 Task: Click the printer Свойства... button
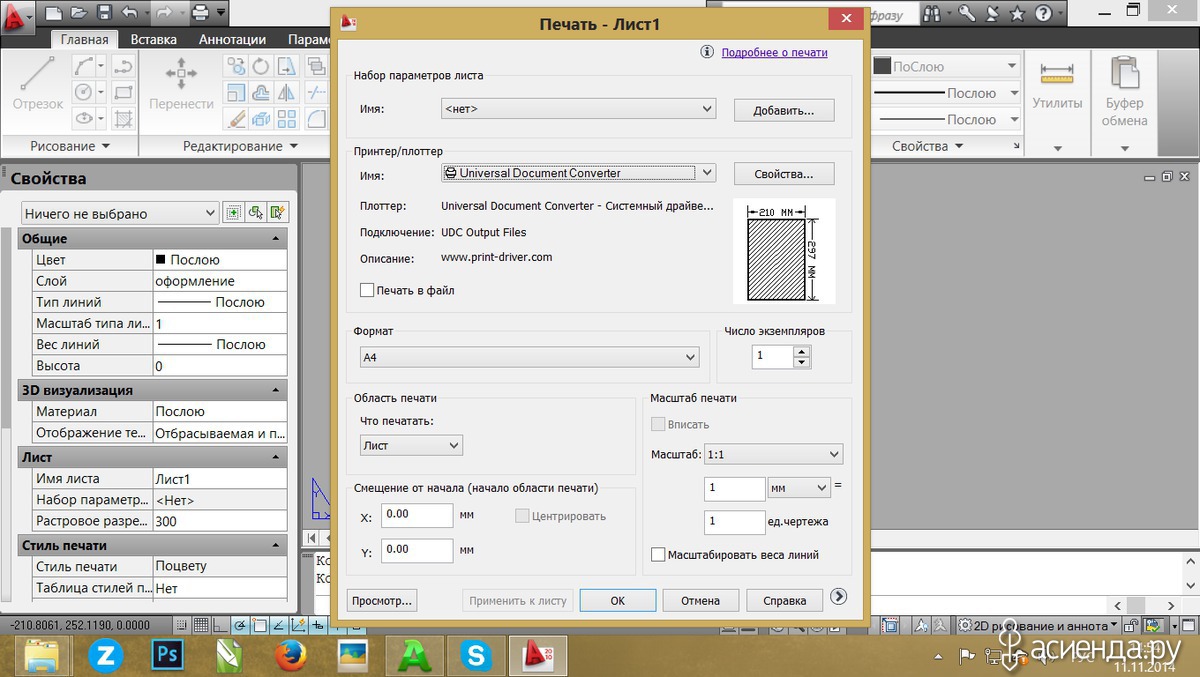(x=784, y=174)
